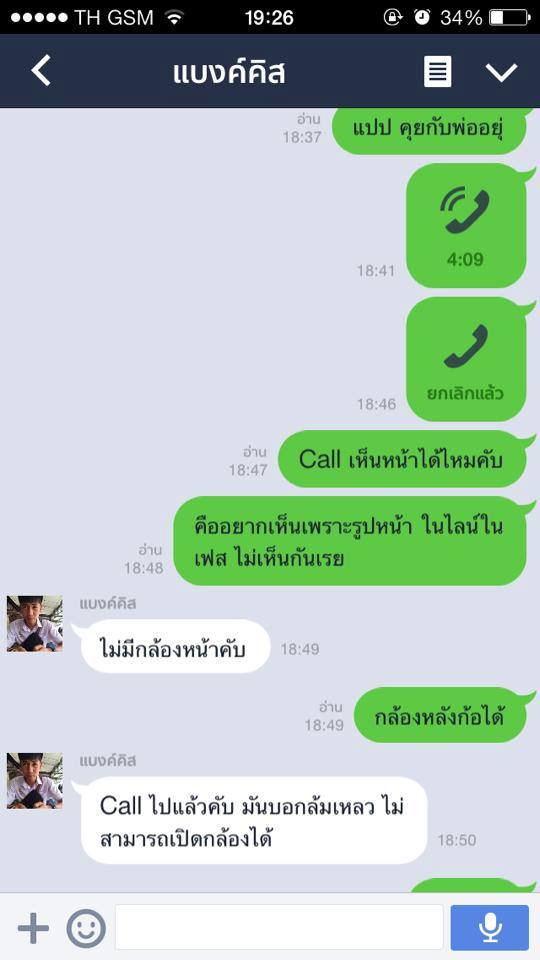Open the sender avatar beside ไม่มีกล้องหน้าคับ
Image resolution: width=540 pixels, height=960 pixels.
point(34,623)
